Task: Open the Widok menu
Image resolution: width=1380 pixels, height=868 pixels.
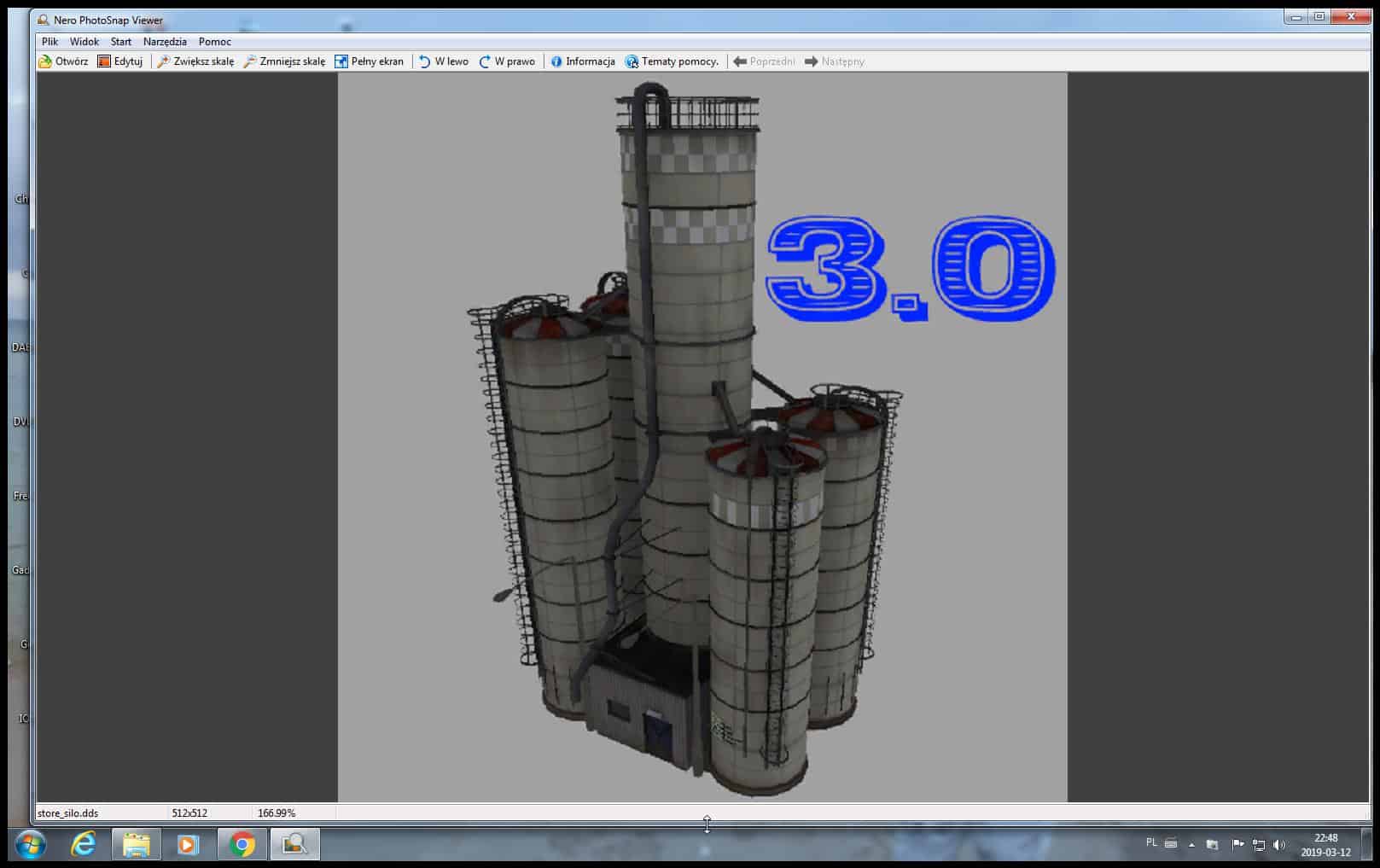Action: coord(84,41)
